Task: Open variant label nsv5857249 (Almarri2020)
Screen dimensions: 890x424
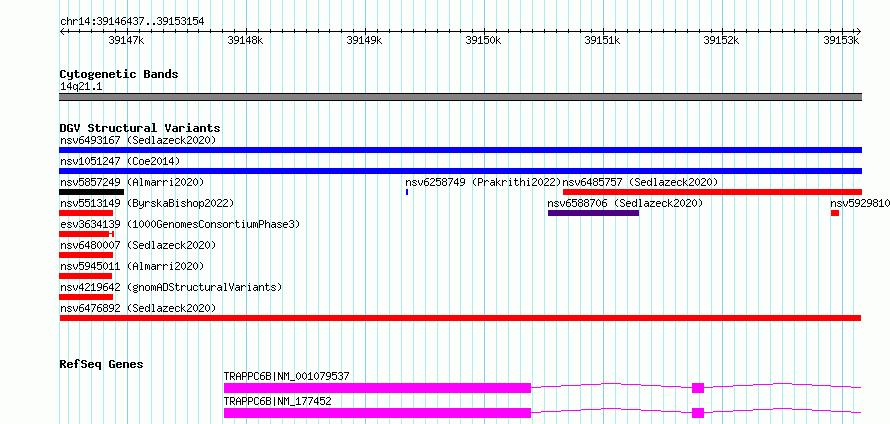Action: tap(132, 182)
